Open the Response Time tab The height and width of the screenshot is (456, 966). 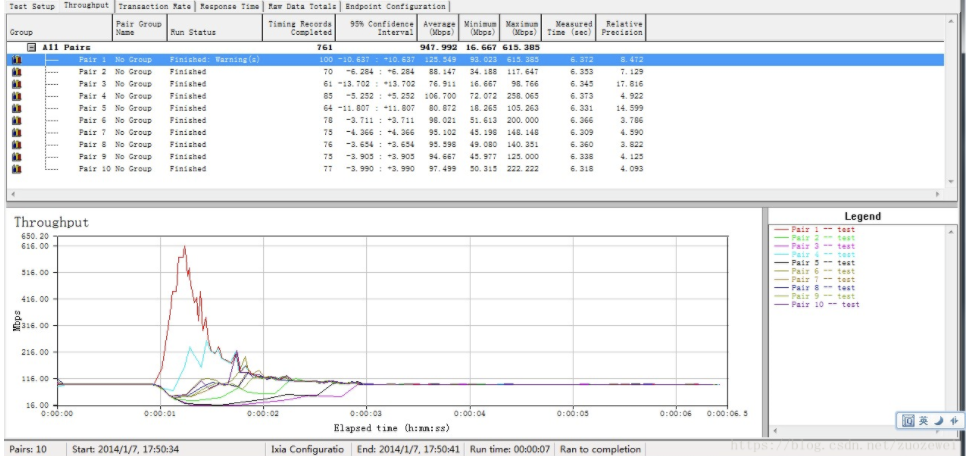coord(229,7)
